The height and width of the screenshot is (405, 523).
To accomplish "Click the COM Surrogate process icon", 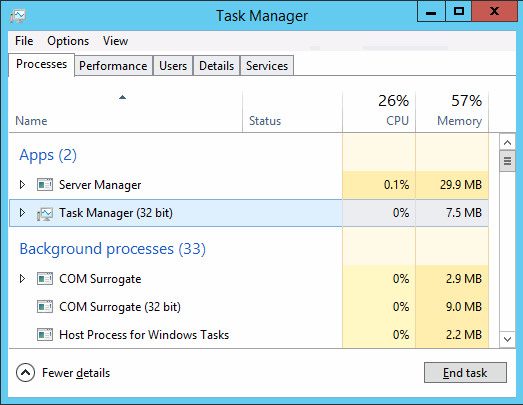I will tap(45, 279).
